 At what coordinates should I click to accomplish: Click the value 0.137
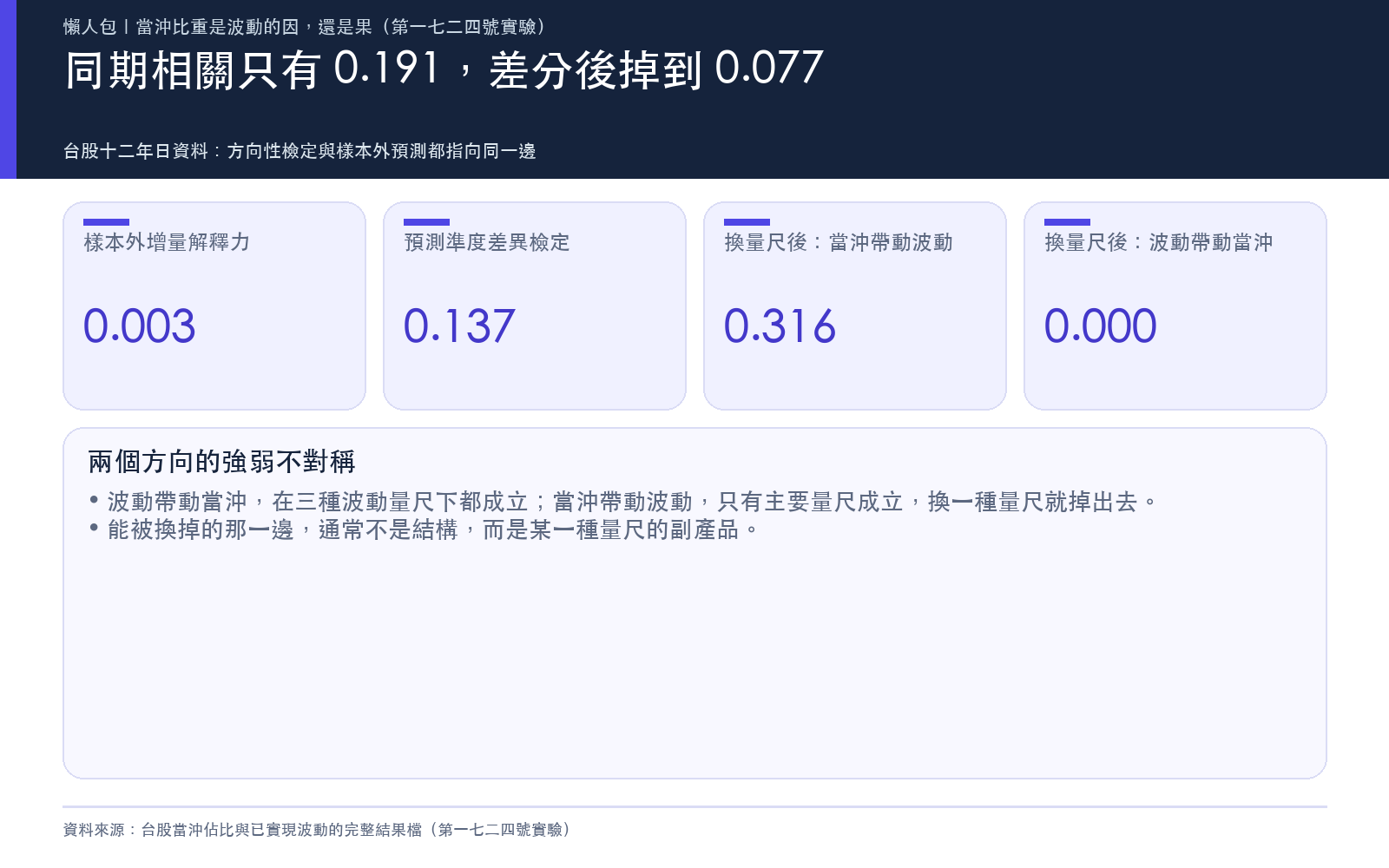click(459, 326)
